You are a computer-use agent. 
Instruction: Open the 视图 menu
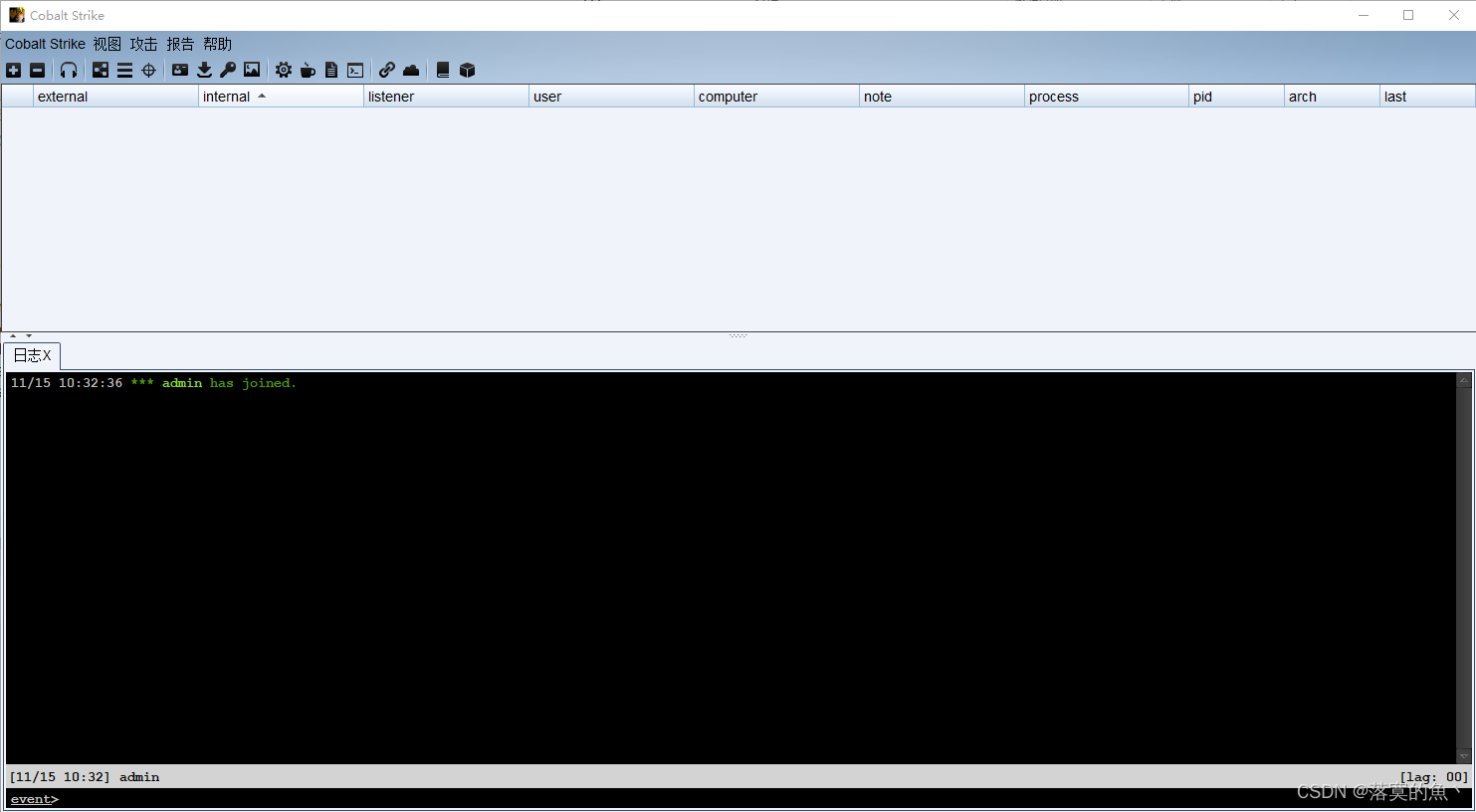[107, 44]
